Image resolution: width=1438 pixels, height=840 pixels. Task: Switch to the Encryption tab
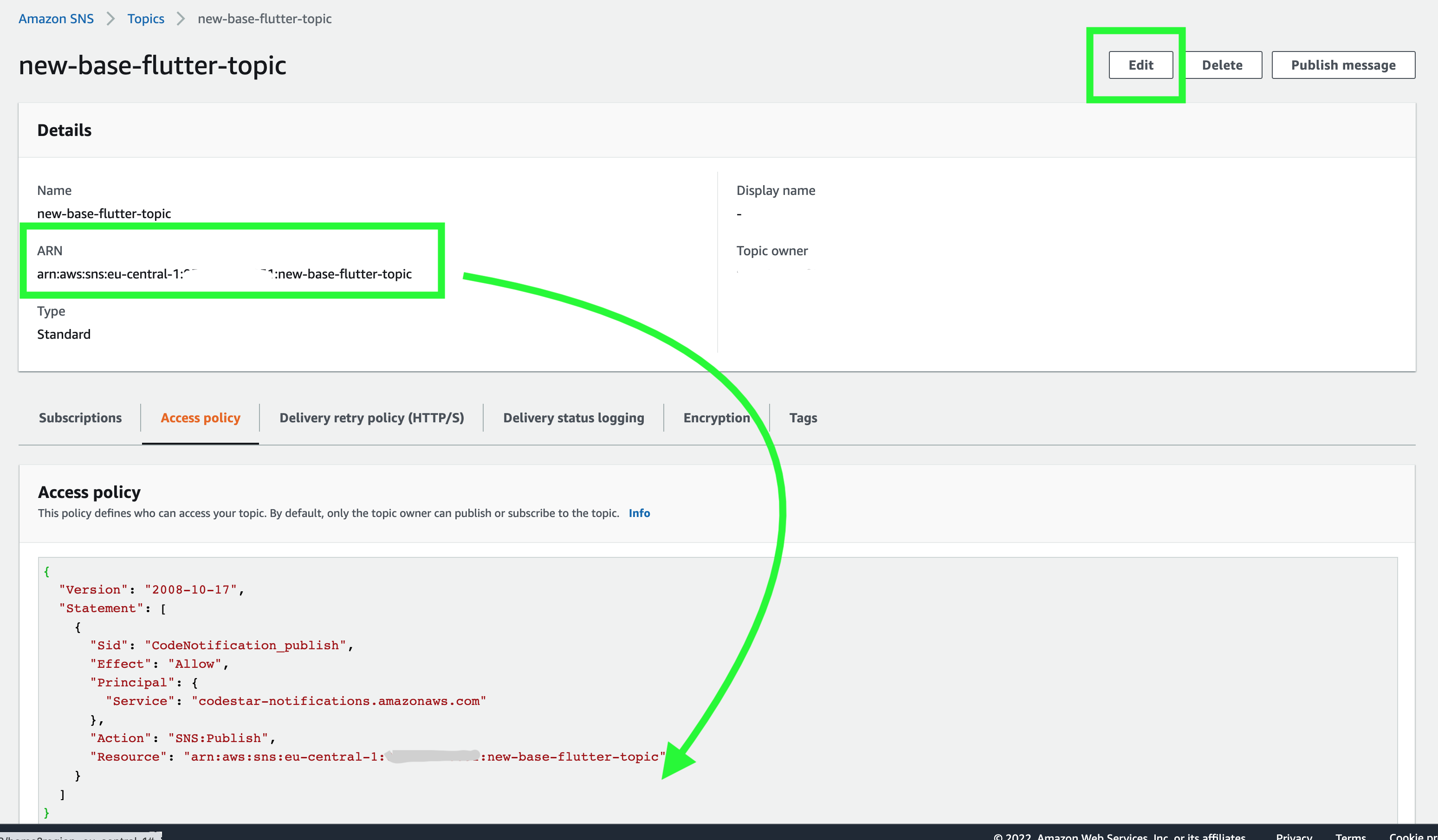click(x=716, y=418)
